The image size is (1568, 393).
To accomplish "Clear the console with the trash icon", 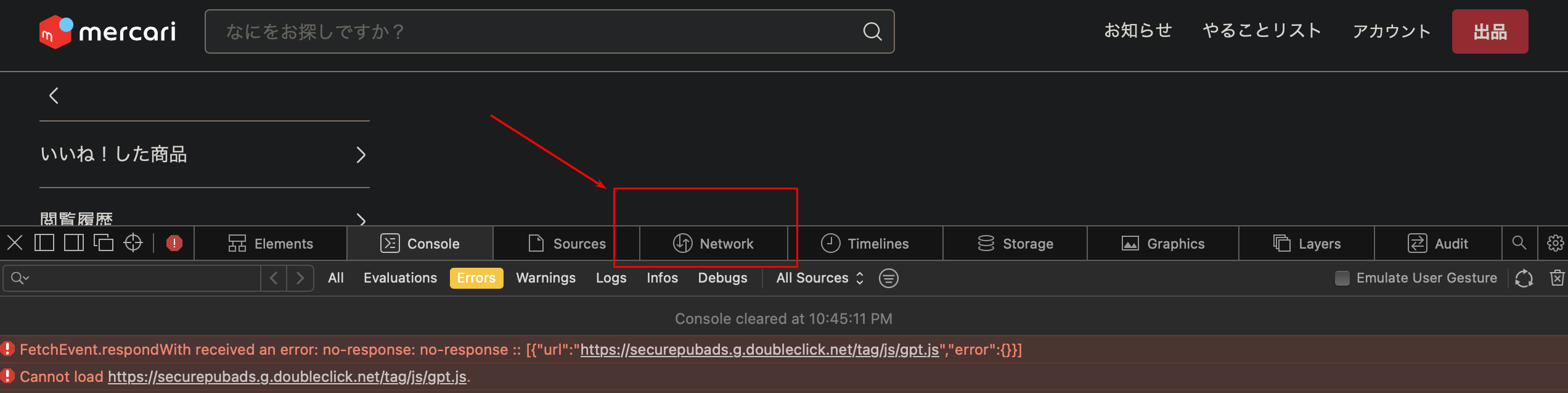I will 1557,278.
